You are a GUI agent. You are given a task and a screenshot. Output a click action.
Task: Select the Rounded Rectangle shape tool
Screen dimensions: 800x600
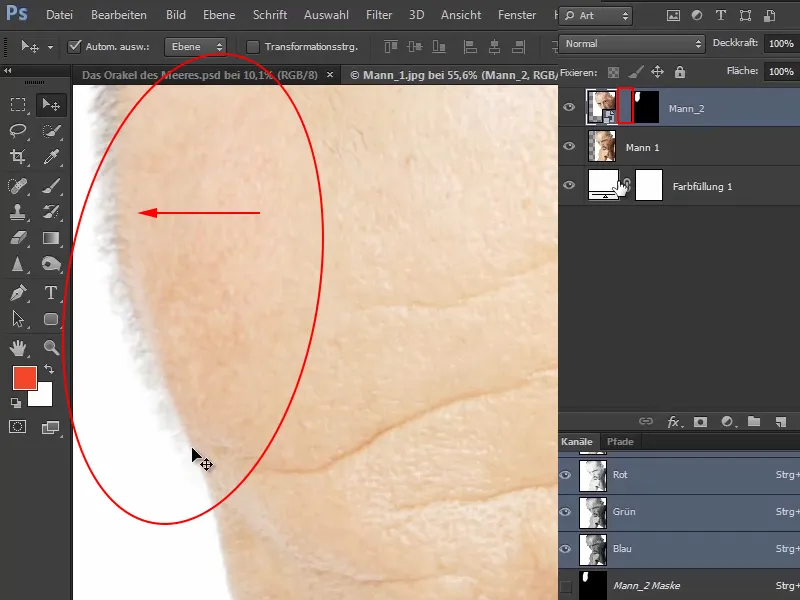[51, 319]
